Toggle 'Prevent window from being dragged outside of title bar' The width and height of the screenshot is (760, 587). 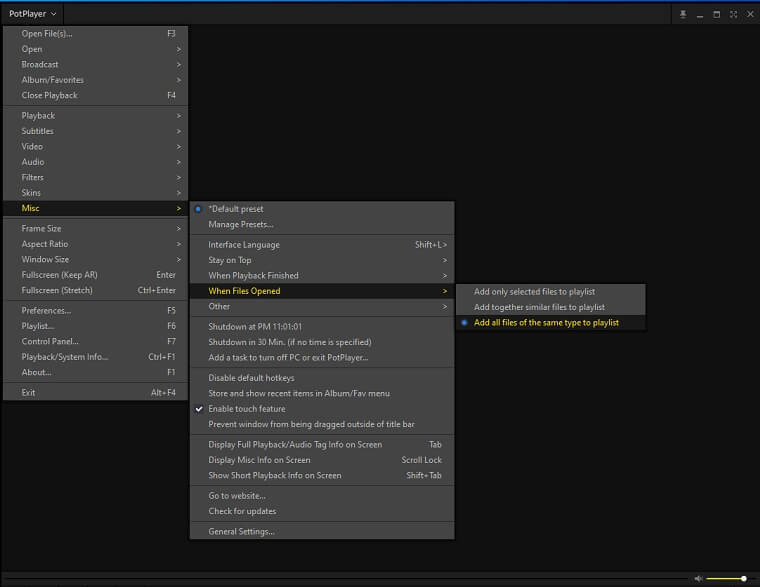pos(322,425)
